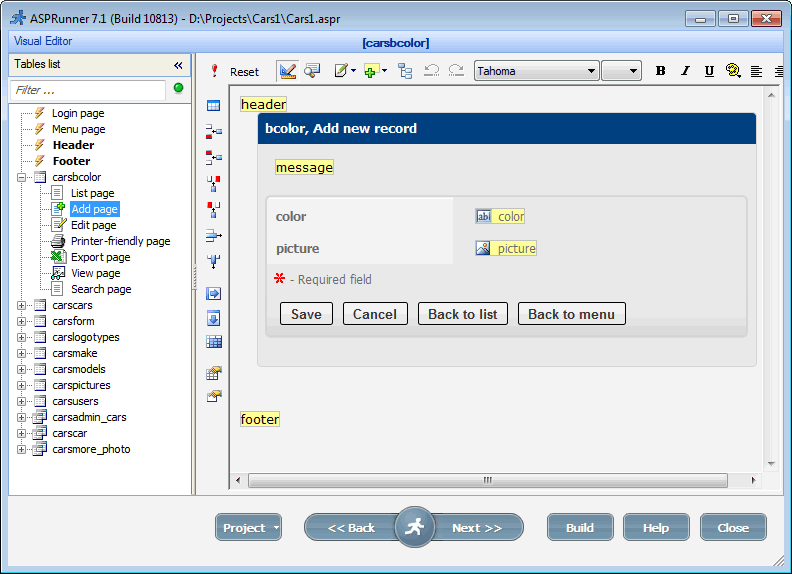Open the tree structure toolbar icon

click(405, 71)
